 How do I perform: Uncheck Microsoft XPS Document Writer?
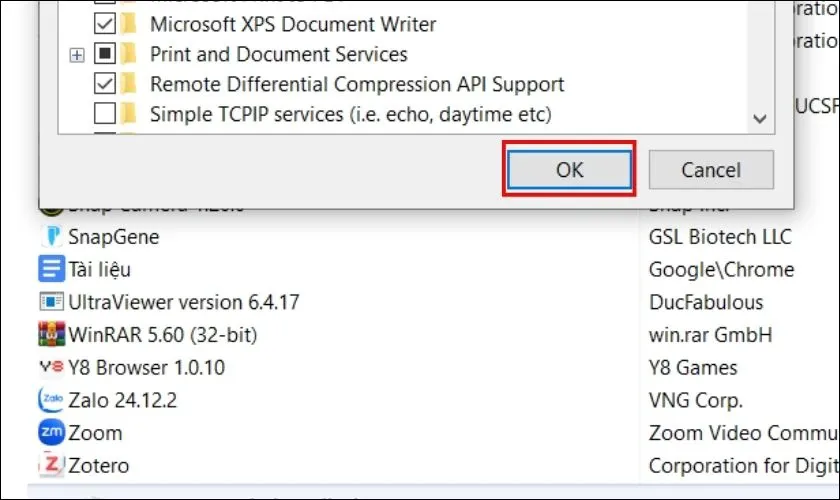pos(104,23)
